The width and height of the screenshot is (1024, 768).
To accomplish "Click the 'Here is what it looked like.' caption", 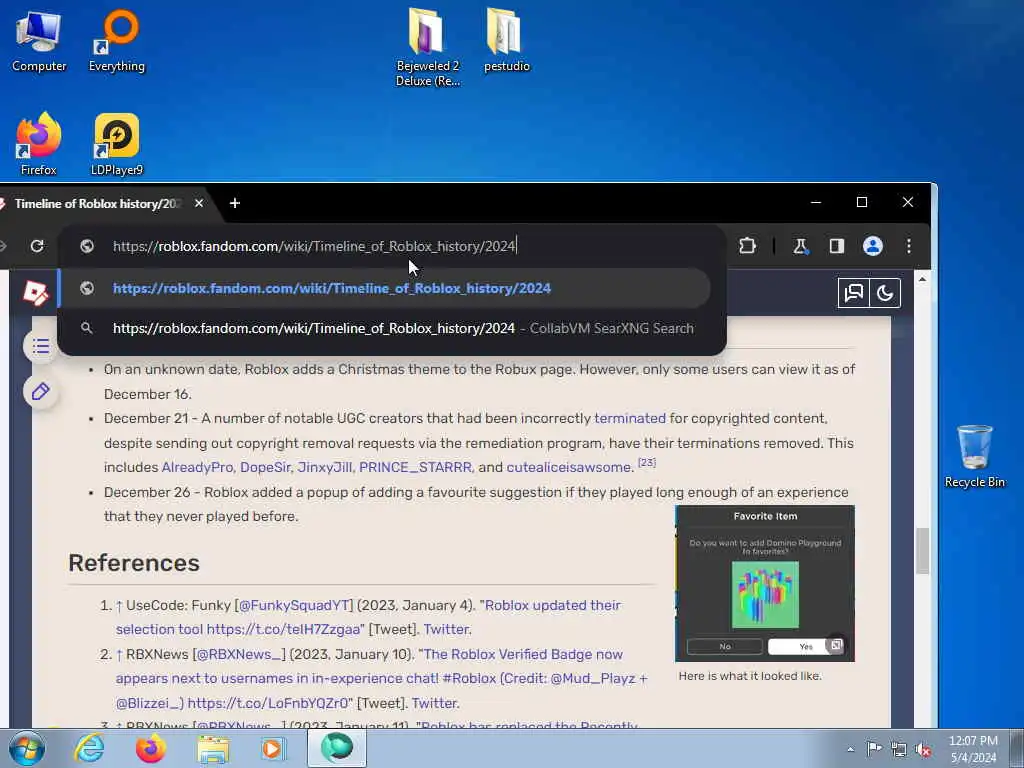I will 750,676.
